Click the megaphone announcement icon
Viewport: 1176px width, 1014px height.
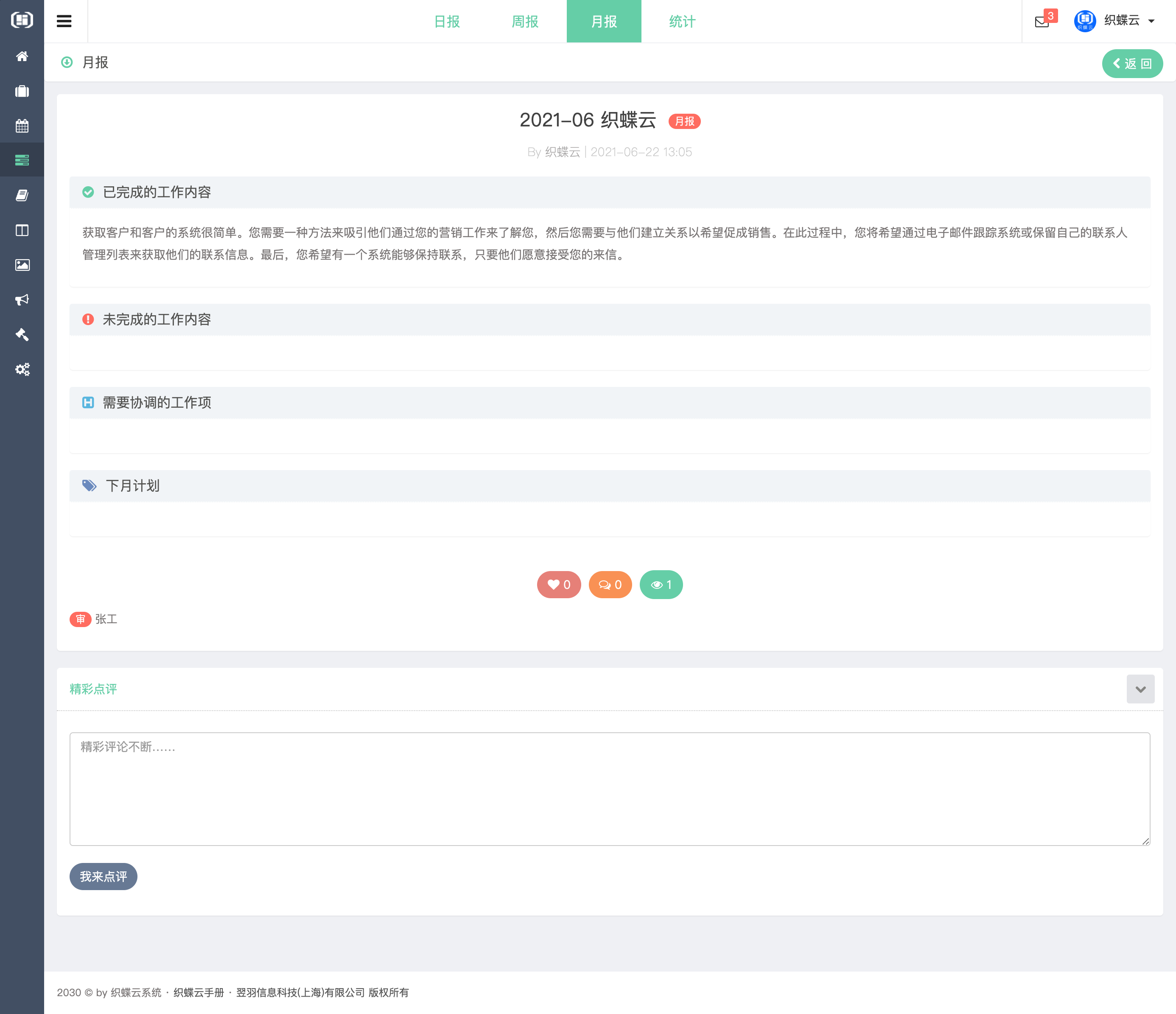(22, 300)
